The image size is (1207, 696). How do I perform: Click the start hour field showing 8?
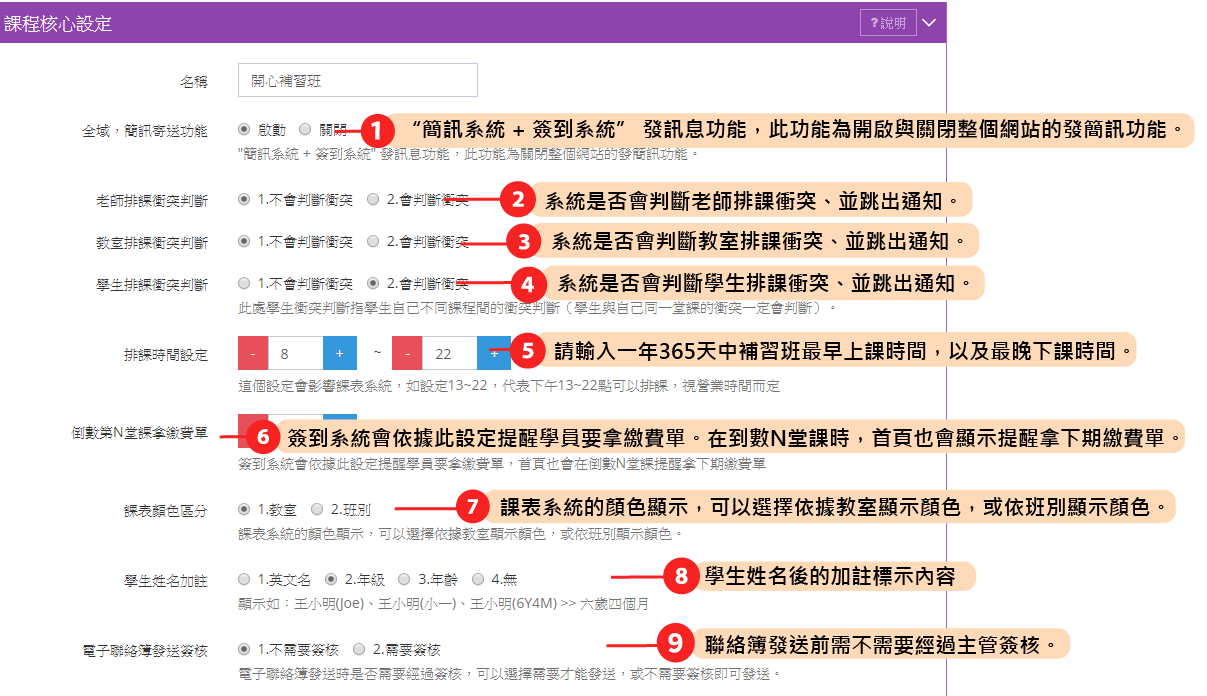click(296, 354)
